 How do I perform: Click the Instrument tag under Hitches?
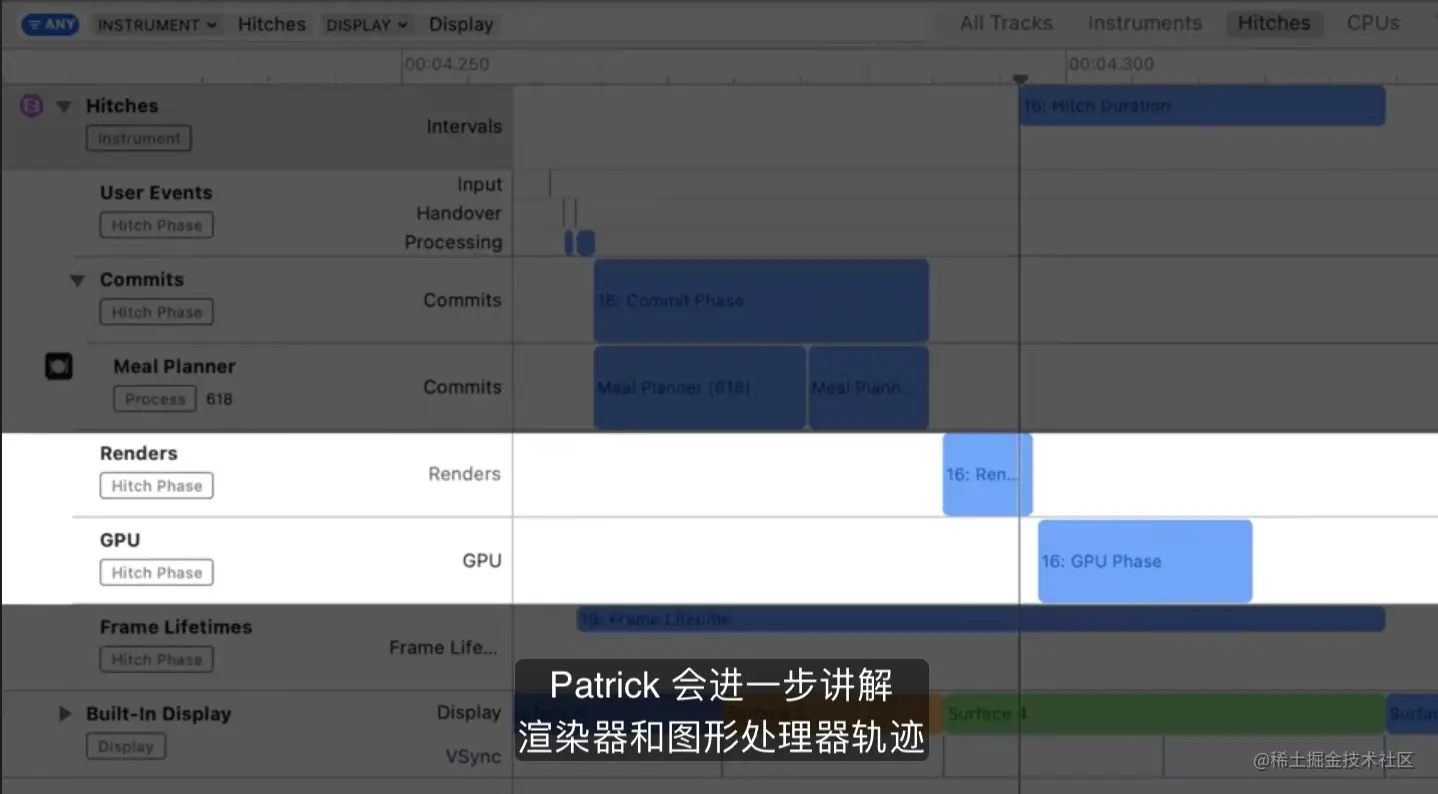[x=139, y=139]
